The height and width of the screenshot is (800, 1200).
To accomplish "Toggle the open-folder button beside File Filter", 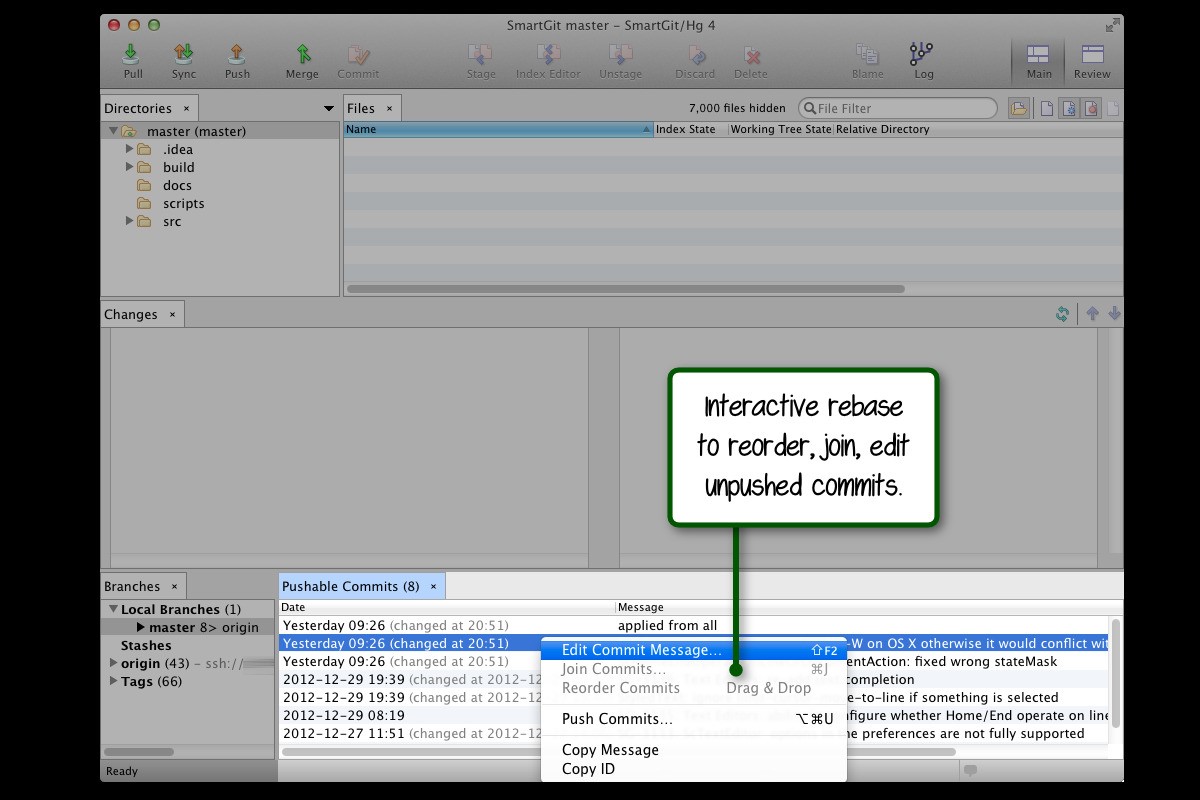I will [x=1018, y=108].
